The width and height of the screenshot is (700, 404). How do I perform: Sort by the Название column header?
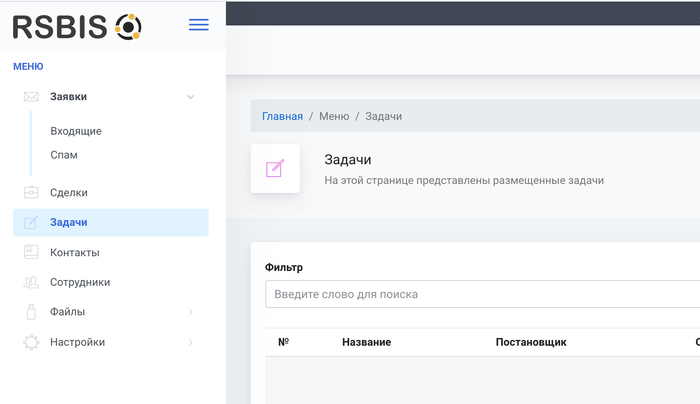(366, 342)
